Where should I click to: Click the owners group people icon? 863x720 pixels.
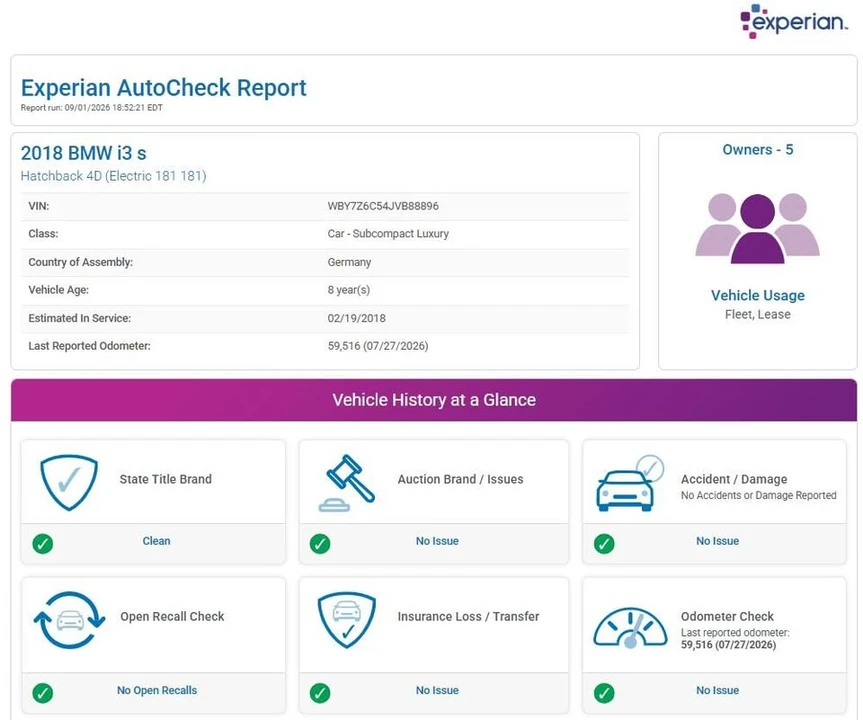pyautogui.click(x=757, y=228)
